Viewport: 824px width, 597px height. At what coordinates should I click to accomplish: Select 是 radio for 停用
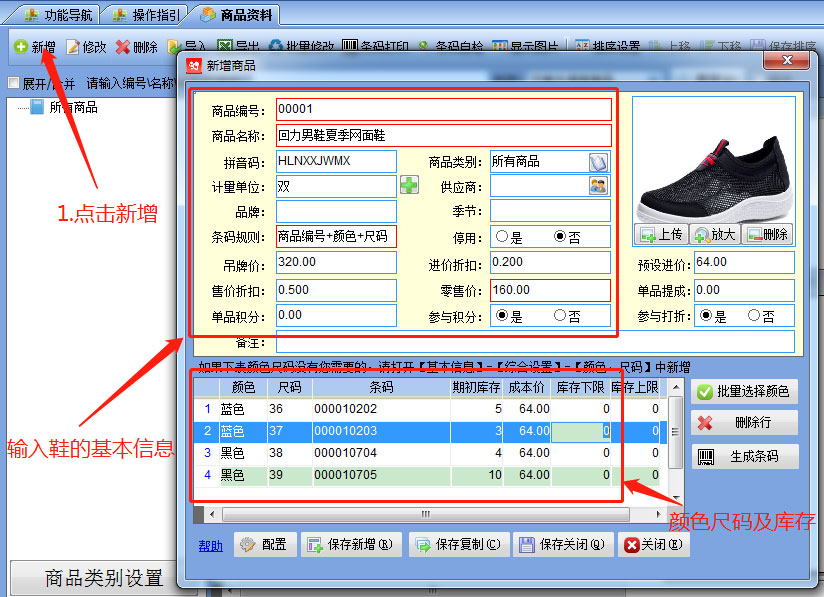[502, 238]
